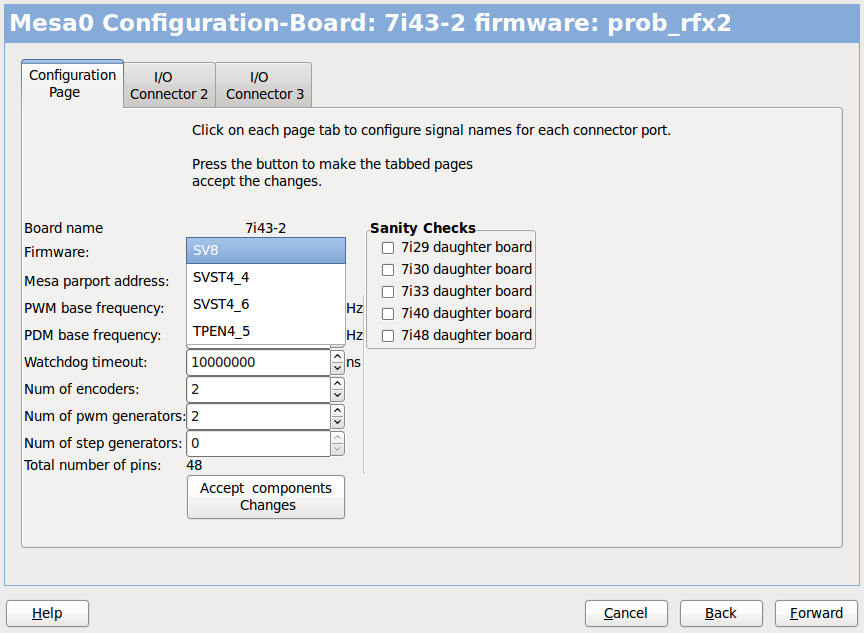Select SV8 in the firmware dropdown
The image size is (864, 633).
point(266,250)
